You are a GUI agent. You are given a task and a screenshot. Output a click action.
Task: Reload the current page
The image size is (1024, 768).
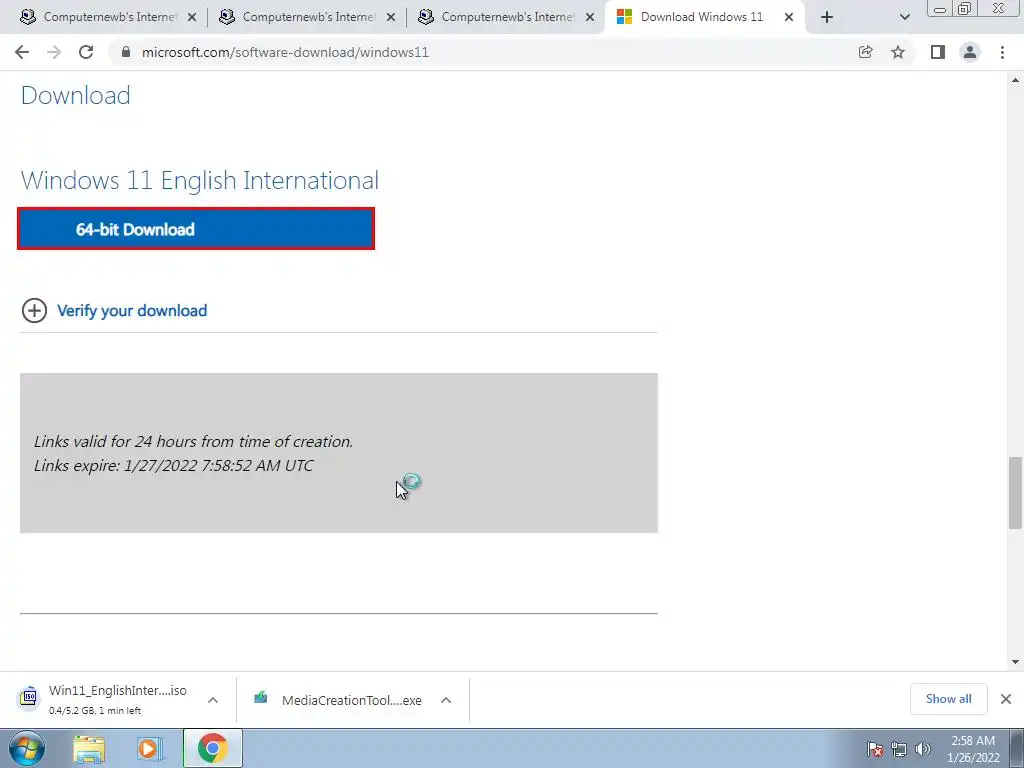[x=86, y=52]
